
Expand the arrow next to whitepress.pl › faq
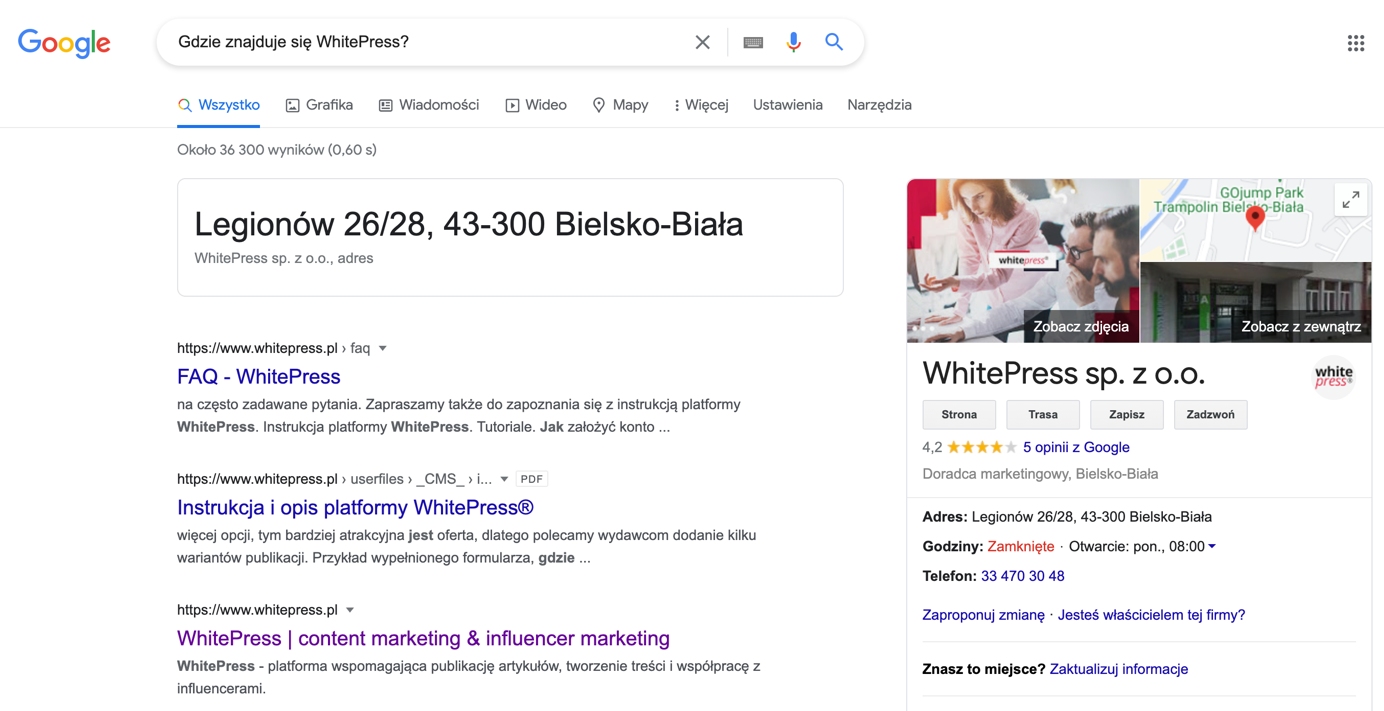coord(383,349)
